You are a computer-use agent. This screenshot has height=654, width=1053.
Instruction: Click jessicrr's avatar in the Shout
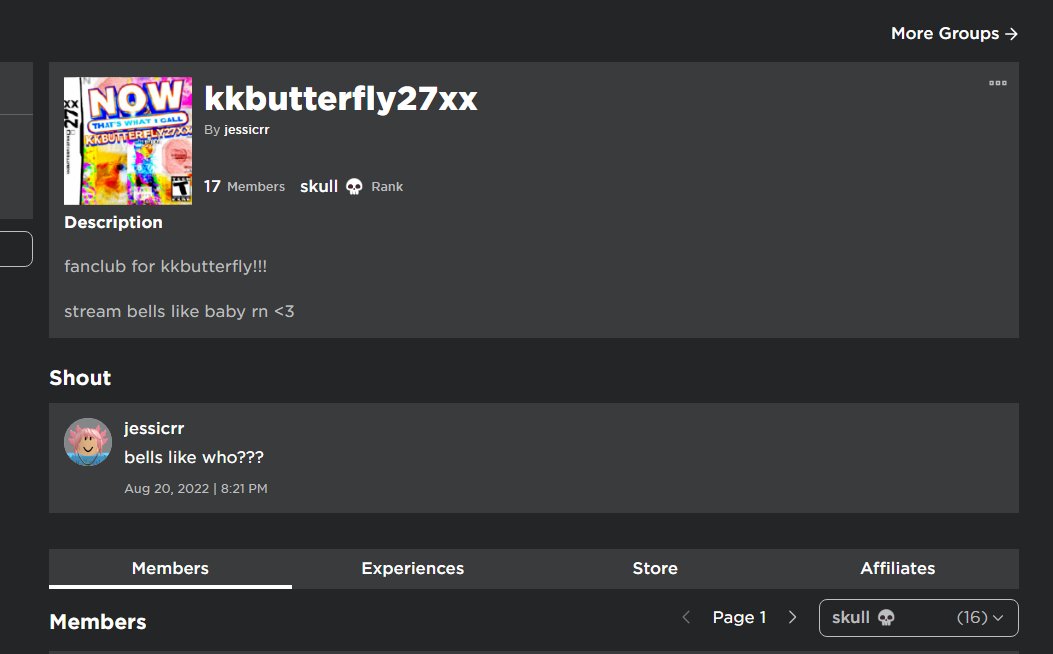click(x=88, y=442)
